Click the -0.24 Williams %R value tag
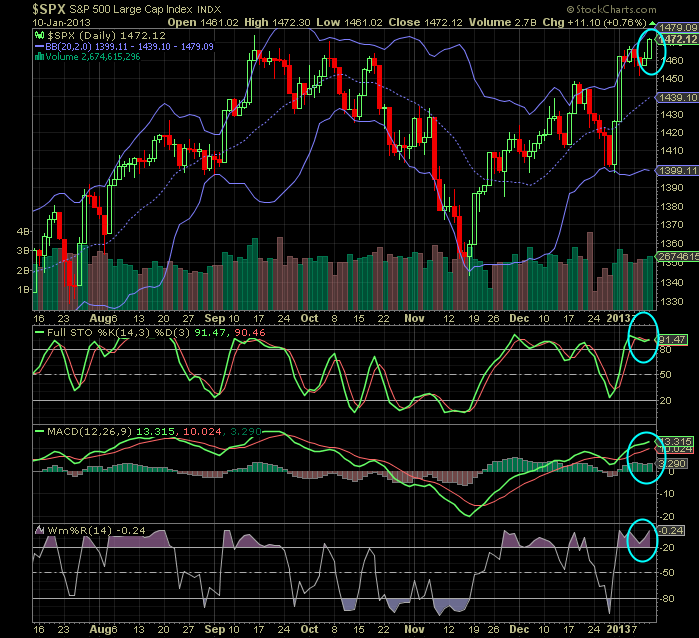 click(x=671, y=531)
